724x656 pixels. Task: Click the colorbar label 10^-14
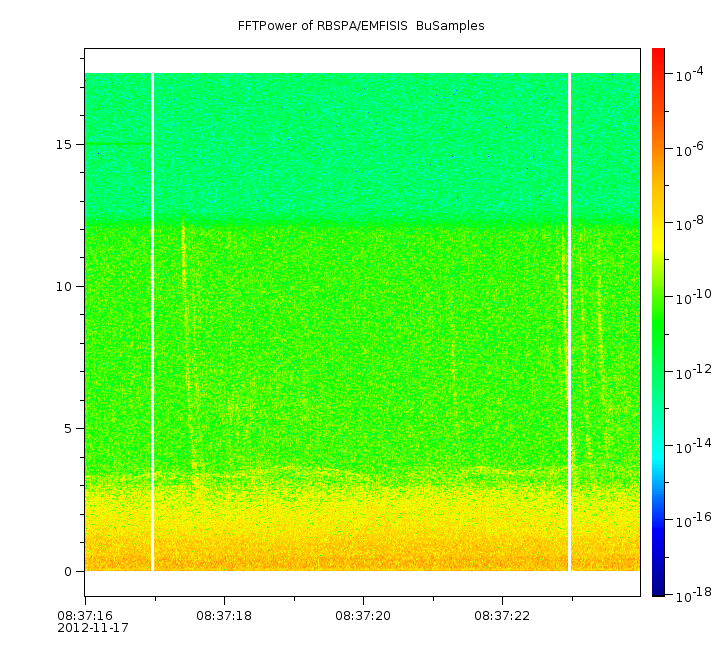click(x=694, y=446)
